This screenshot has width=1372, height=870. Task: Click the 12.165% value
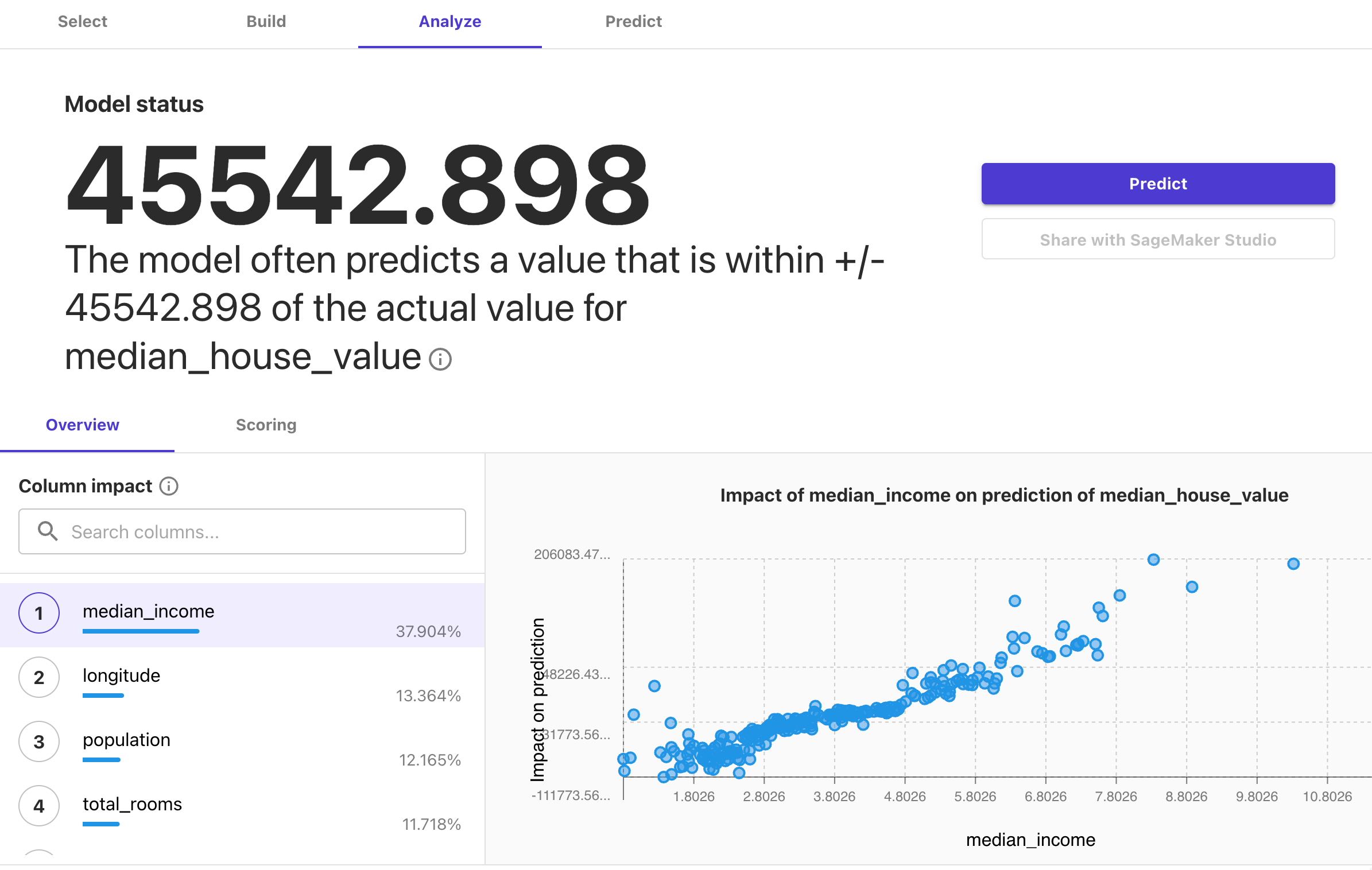point(430,760)
